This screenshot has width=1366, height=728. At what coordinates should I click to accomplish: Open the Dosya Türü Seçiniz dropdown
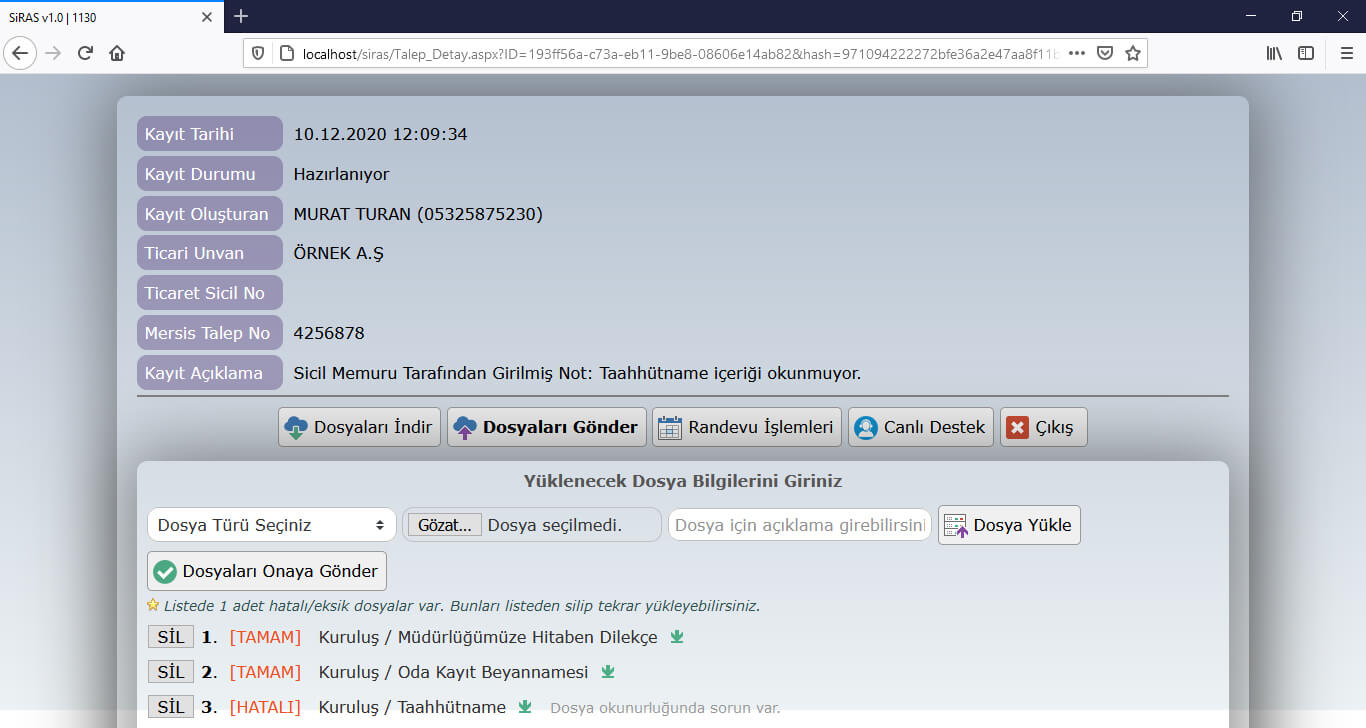coord(271,525)
